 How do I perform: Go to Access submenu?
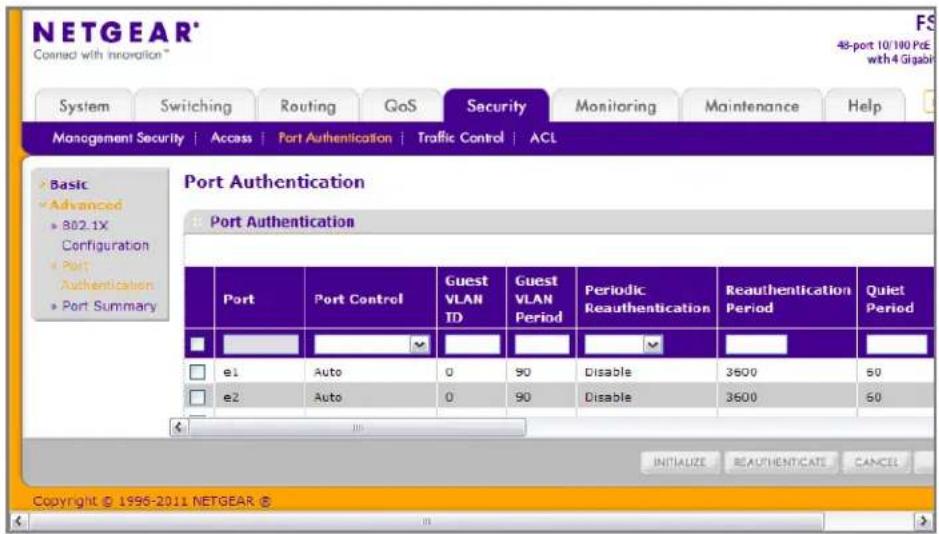click(x=231, y=138)
